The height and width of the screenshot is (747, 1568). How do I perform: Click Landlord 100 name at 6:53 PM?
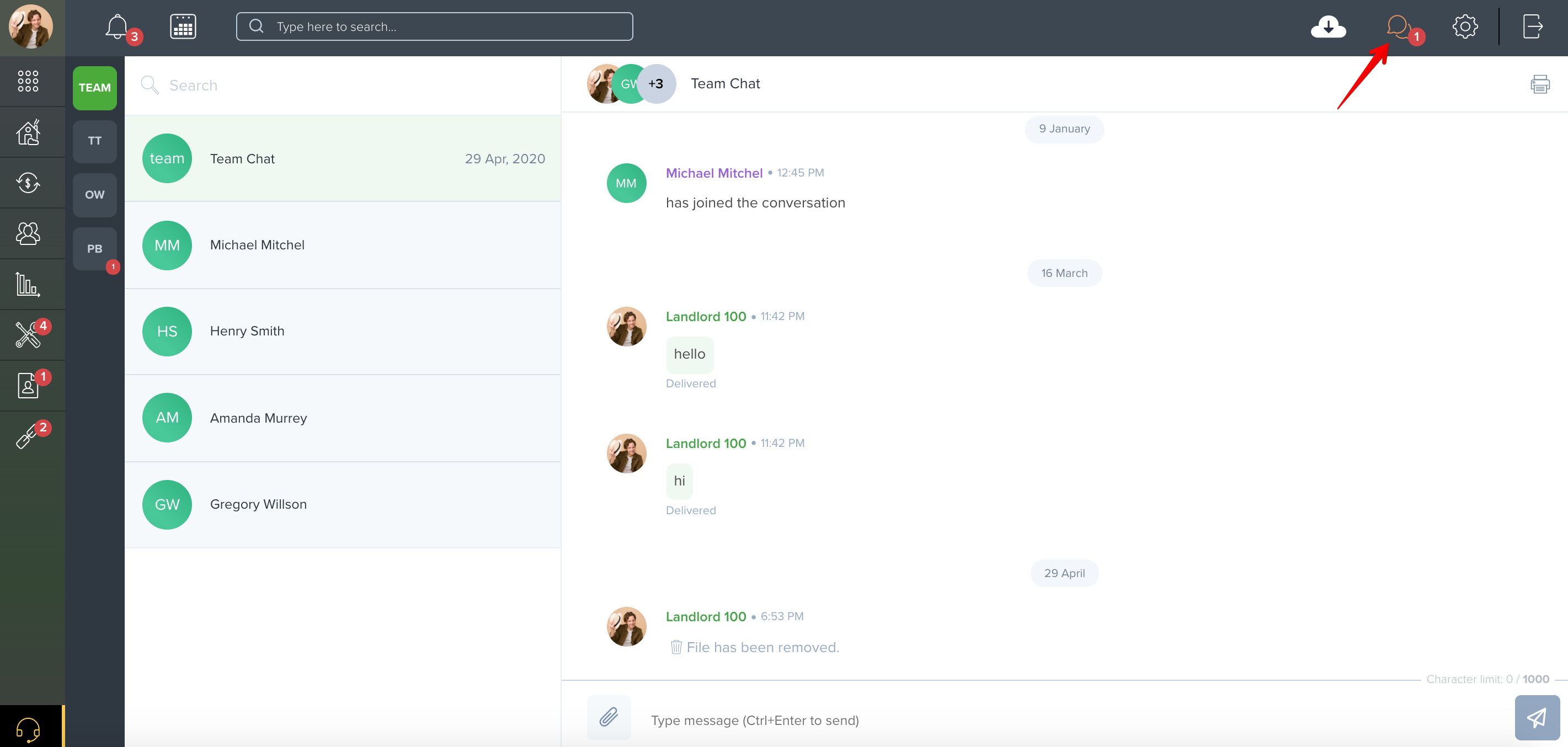[706, 617]
